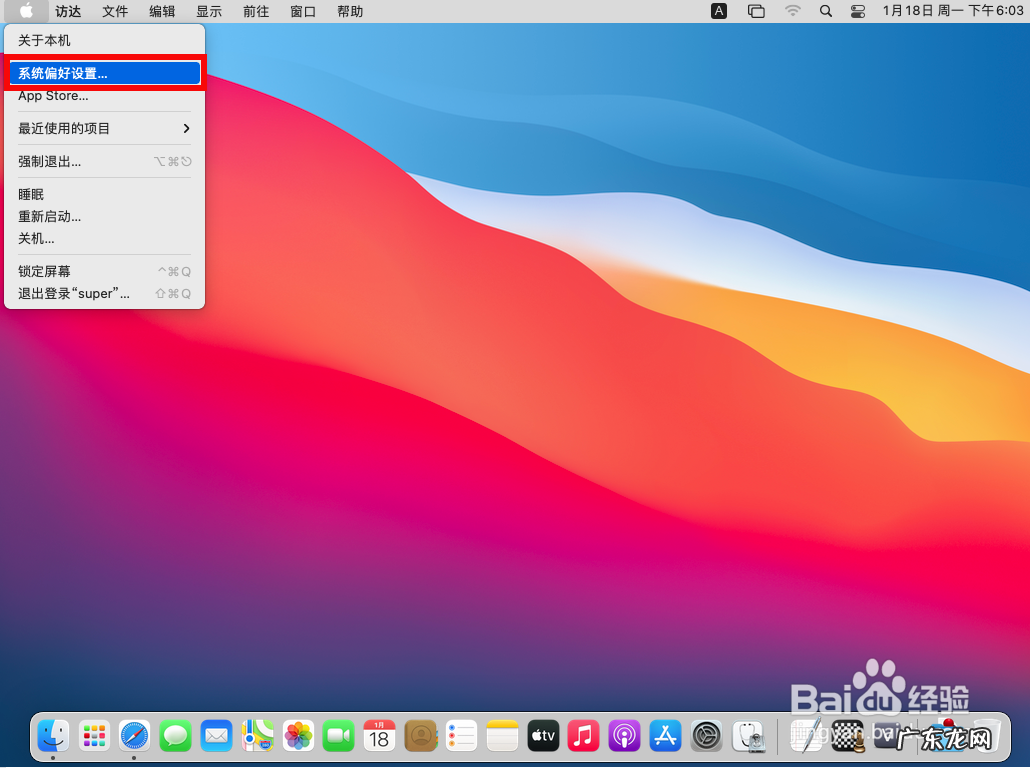Click 重新启动… to restart
1030x768 pixels.
(49, 216)
